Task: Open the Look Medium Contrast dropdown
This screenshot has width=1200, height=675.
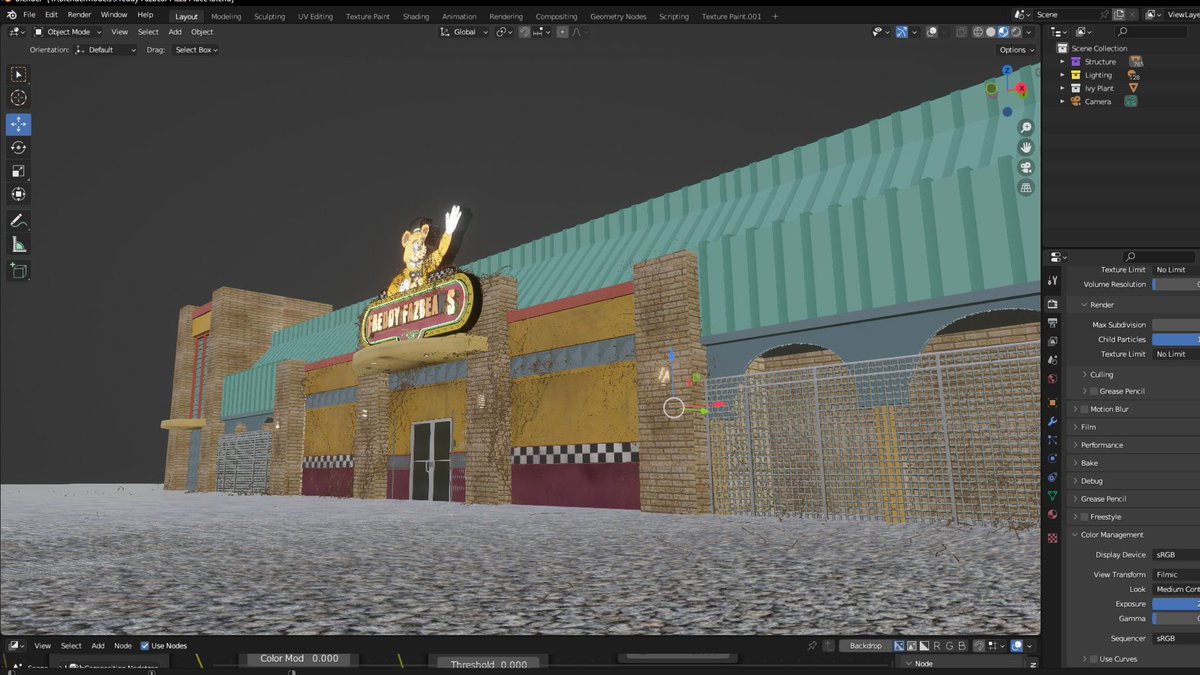Action: coord(1176,589)
